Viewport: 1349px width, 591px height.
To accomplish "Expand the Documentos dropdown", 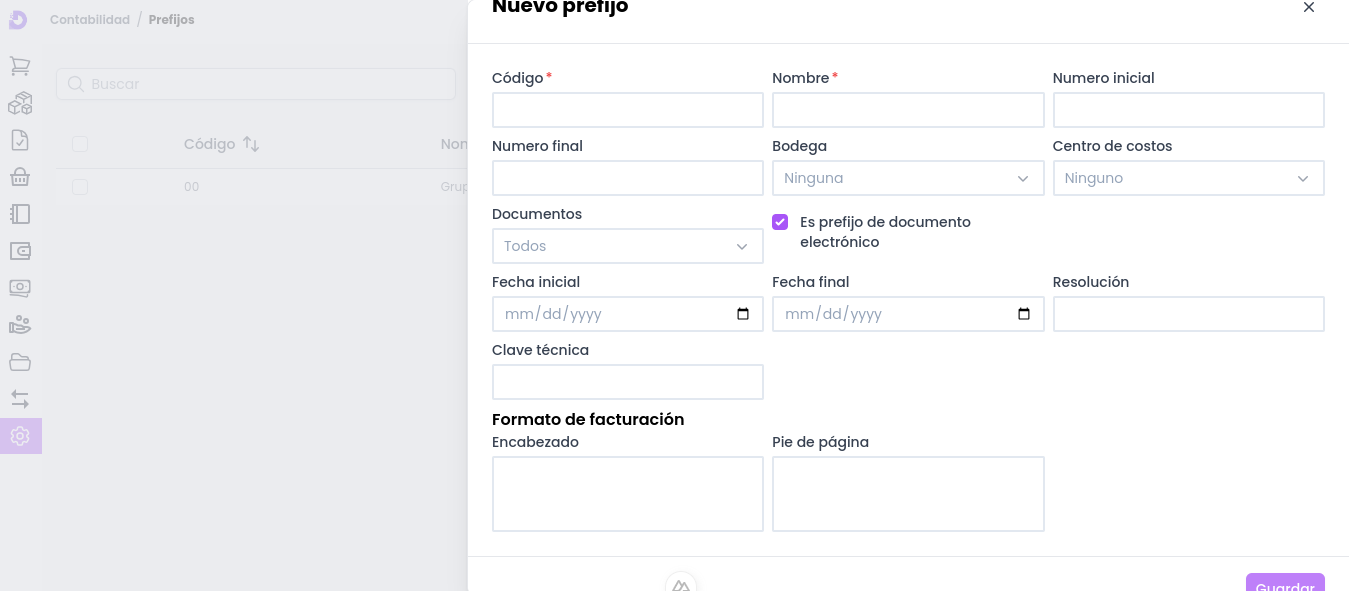I will [627, 246].
